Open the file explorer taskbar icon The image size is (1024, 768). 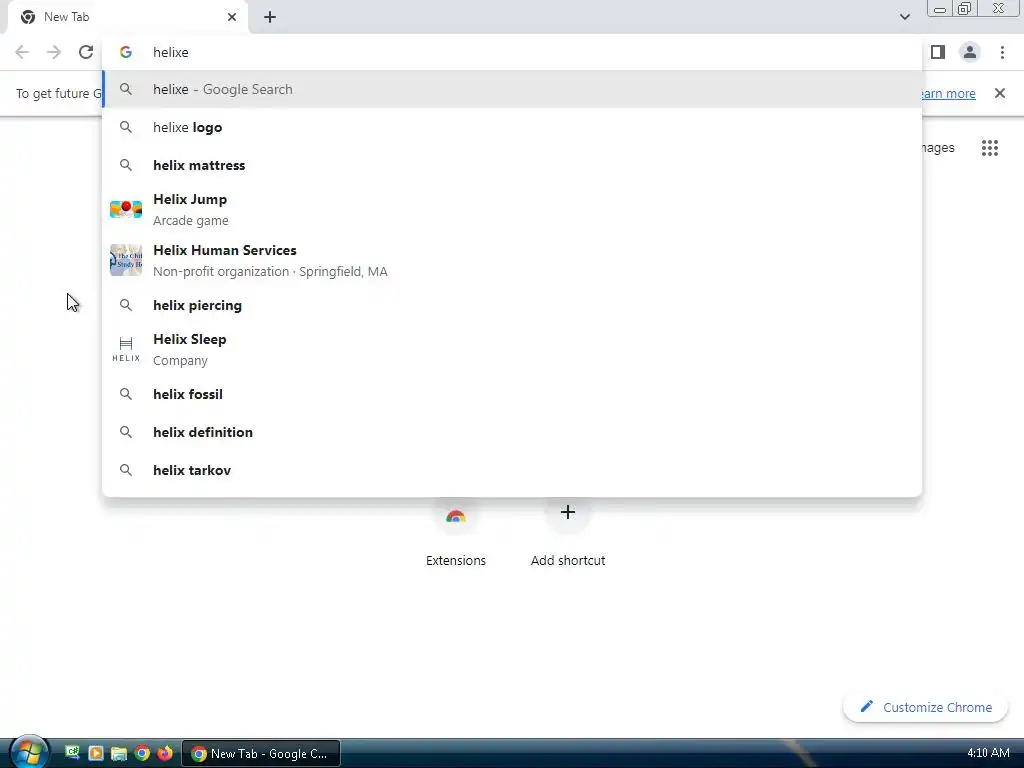pyautogui.click(x=119, y=753)
